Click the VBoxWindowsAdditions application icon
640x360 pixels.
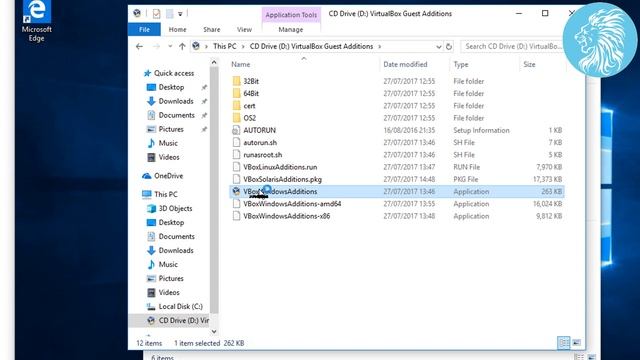236,191
